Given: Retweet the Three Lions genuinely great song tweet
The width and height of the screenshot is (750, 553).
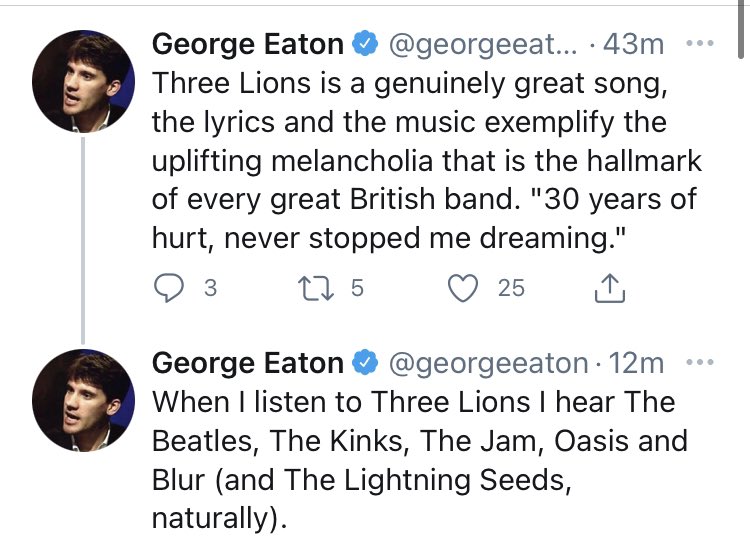Looking at the screenshot, I should (x=316, y=288).
